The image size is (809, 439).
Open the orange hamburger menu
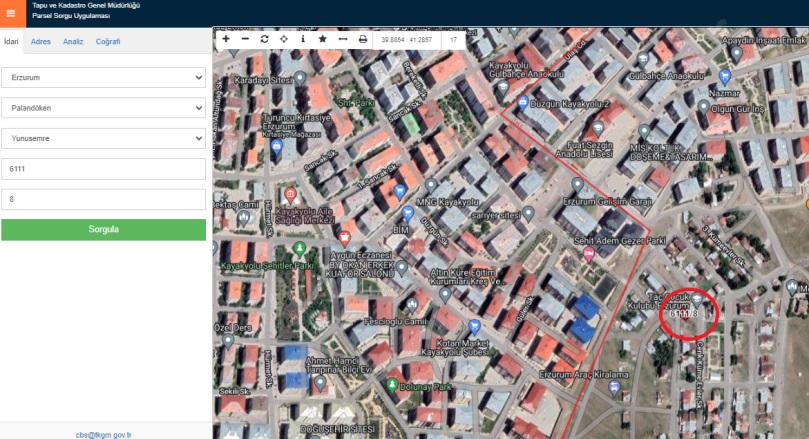(10, 13)
